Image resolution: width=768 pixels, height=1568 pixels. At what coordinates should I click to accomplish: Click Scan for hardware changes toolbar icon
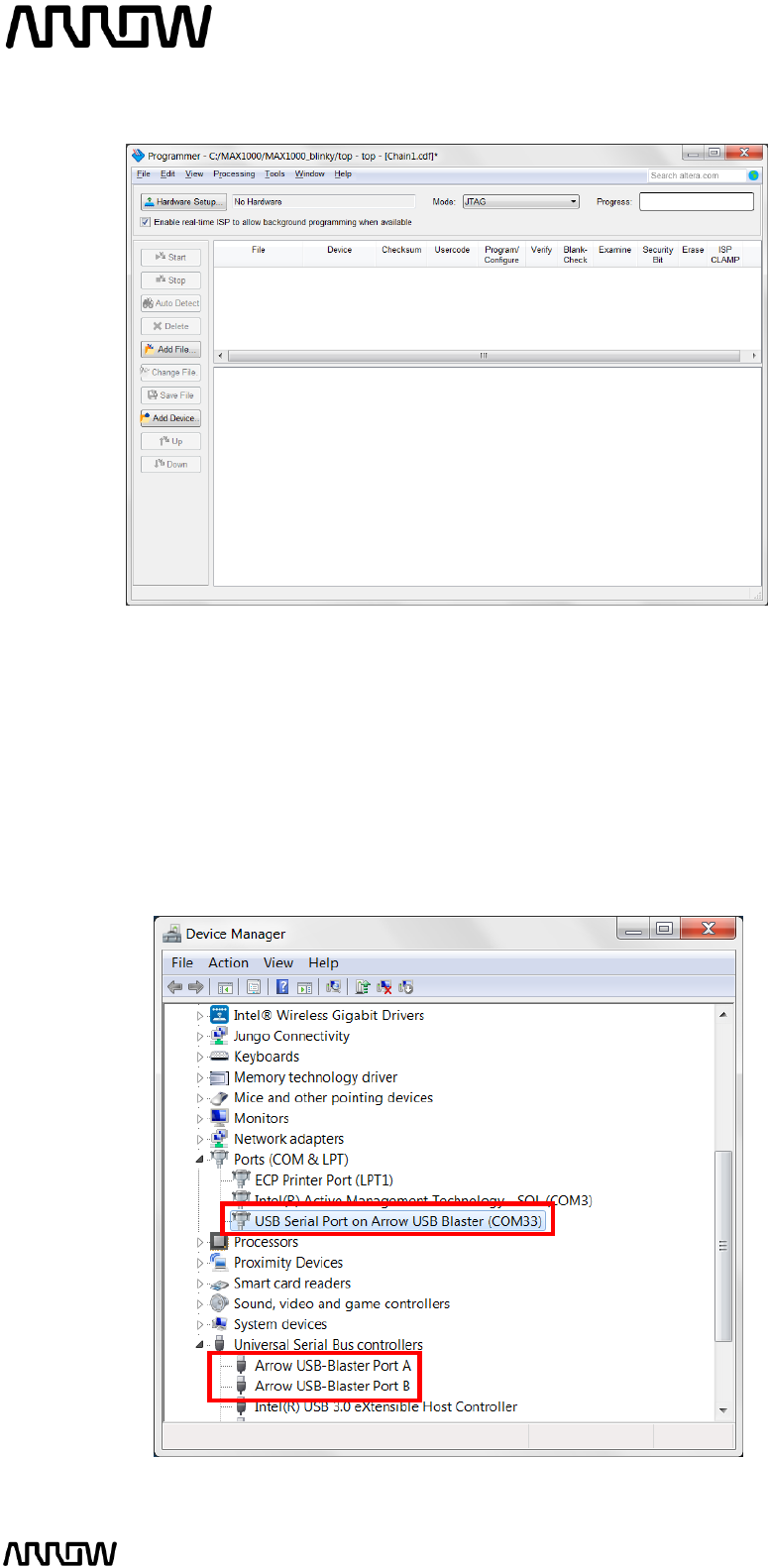(x=333, y=987)
